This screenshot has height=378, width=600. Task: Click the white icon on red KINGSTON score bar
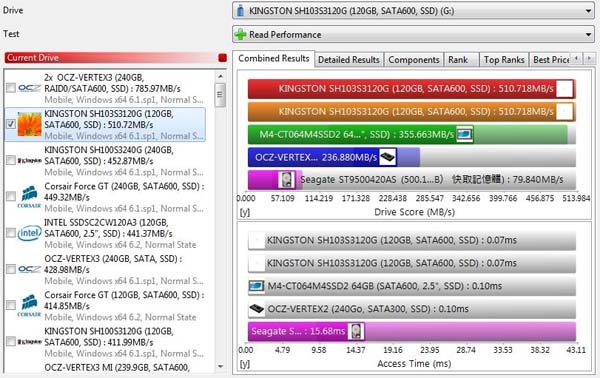point(564,89)
